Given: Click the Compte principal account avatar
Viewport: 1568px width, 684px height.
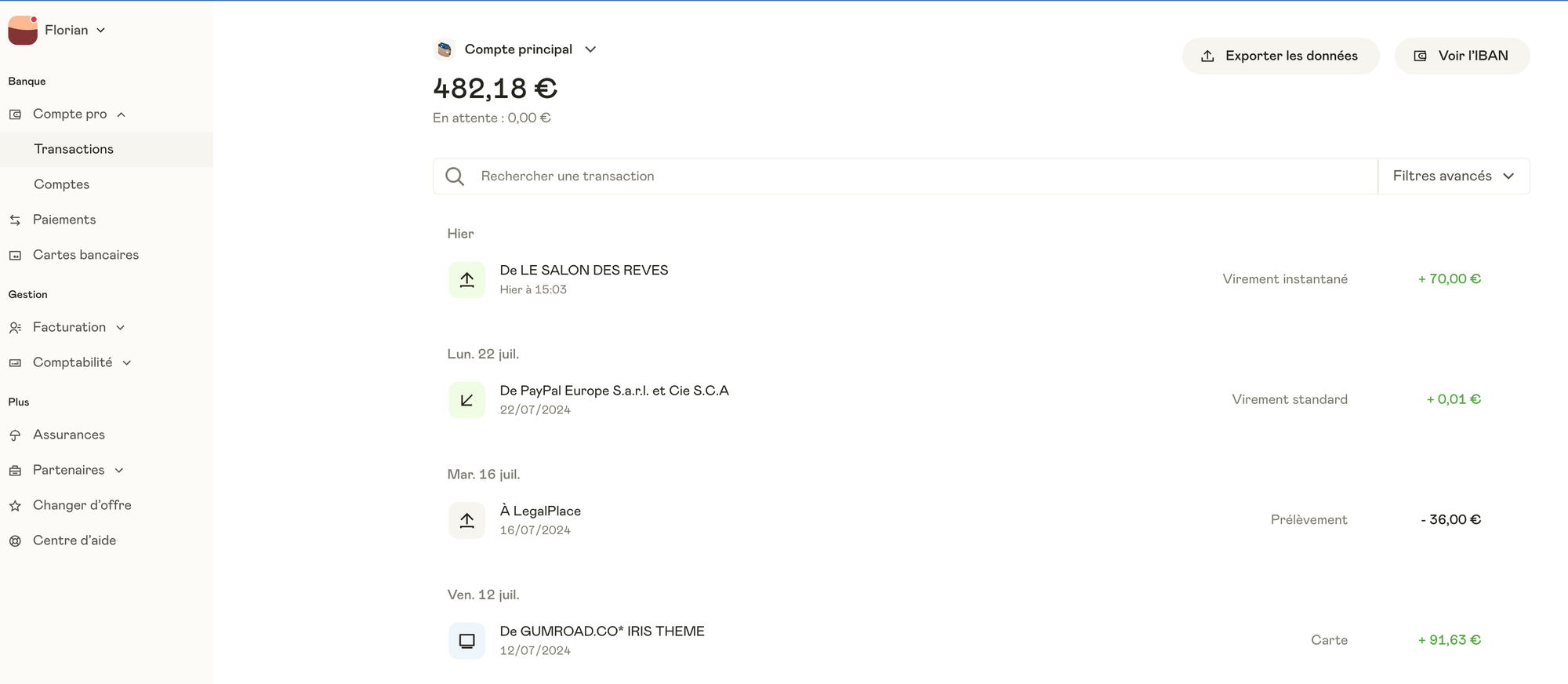Looking at the screenshot, I should tap(445, 49).
